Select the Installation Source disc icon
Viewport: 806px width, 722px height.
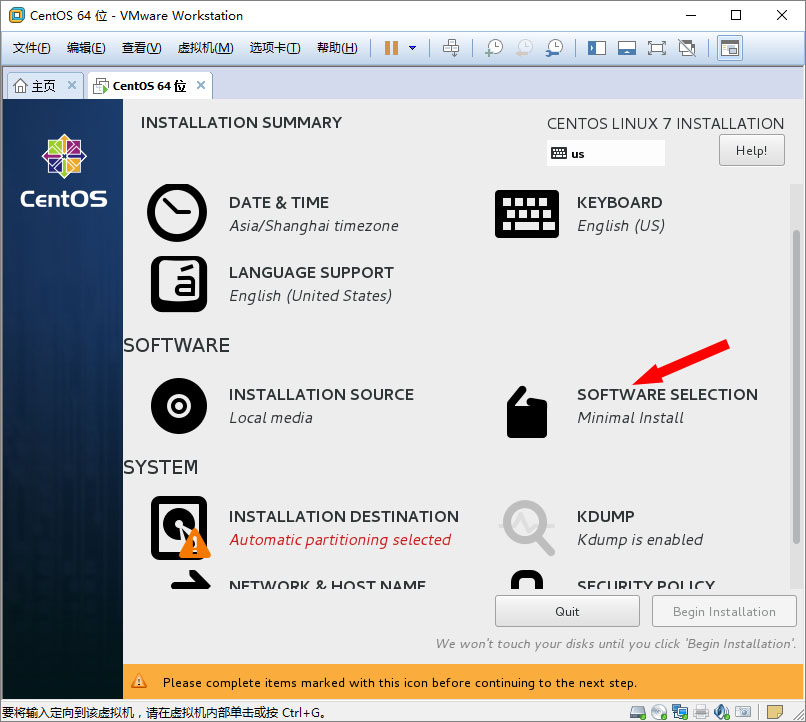[x=178, y=405]
